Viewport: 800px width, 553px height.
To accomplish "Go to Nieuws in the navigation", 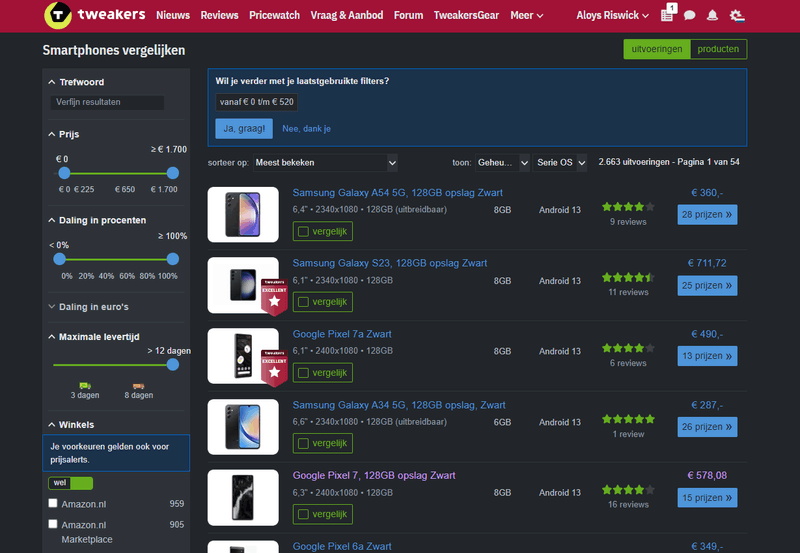I will coord(173,15).
